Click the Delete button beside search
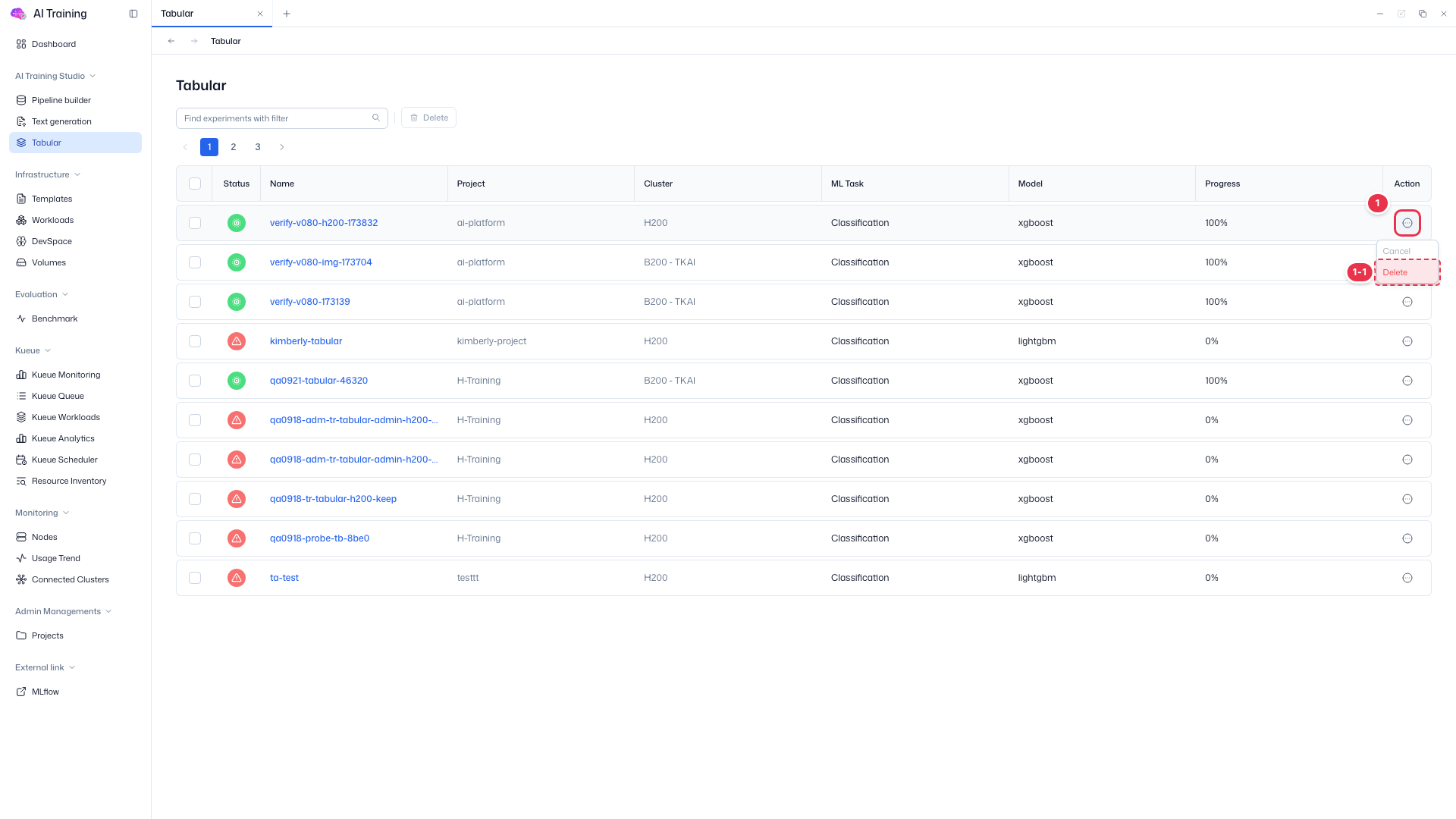 click(428, 118)
